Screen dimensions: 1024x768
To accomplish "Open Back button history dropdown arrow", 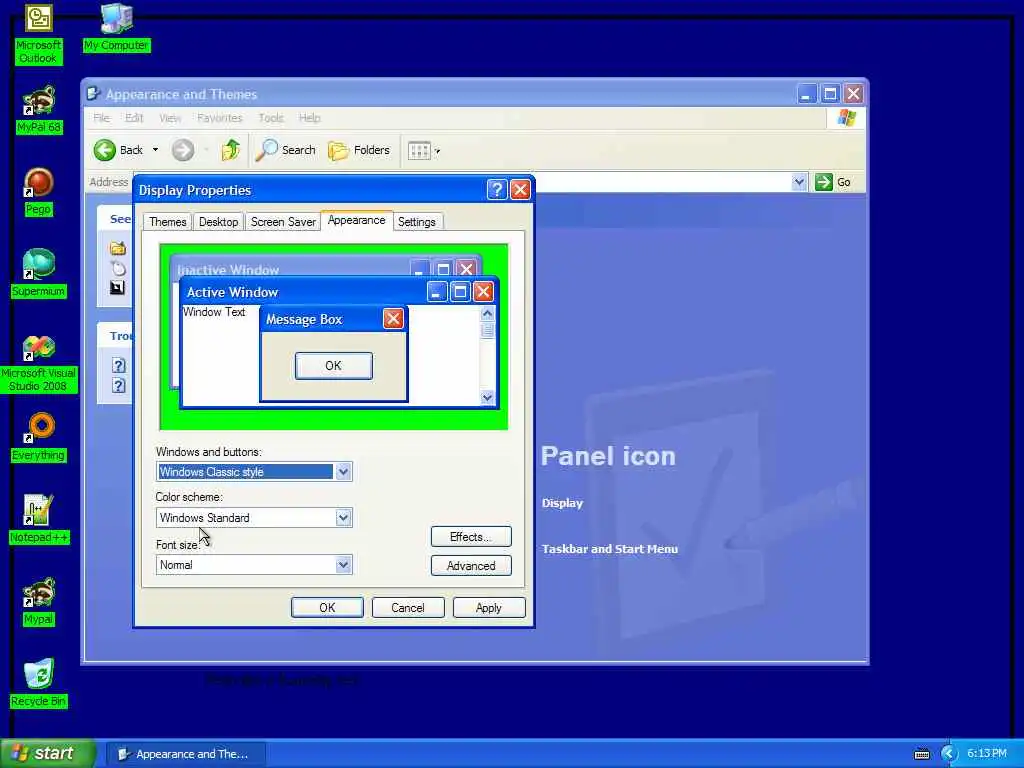I will tap(155, 150).
